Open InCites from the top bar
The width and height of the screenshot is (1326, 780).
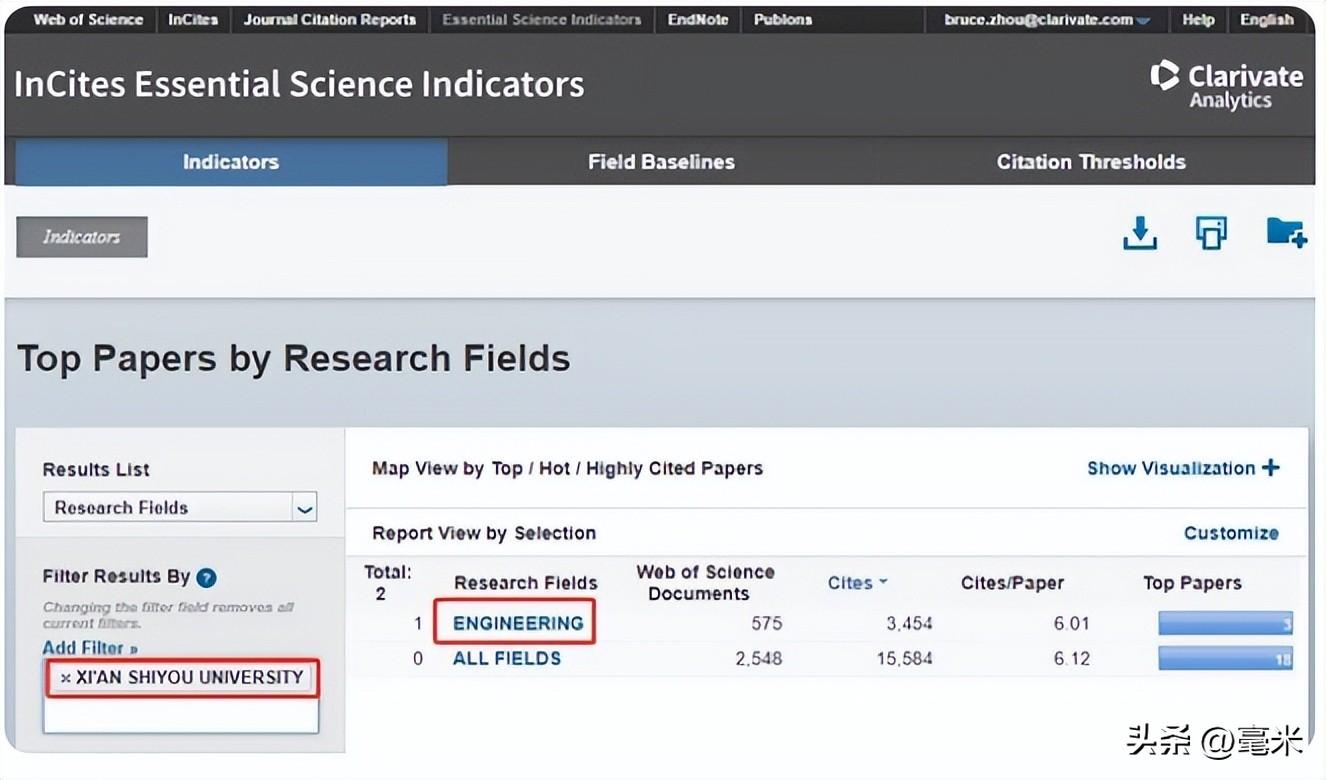[x=193, y=20]
